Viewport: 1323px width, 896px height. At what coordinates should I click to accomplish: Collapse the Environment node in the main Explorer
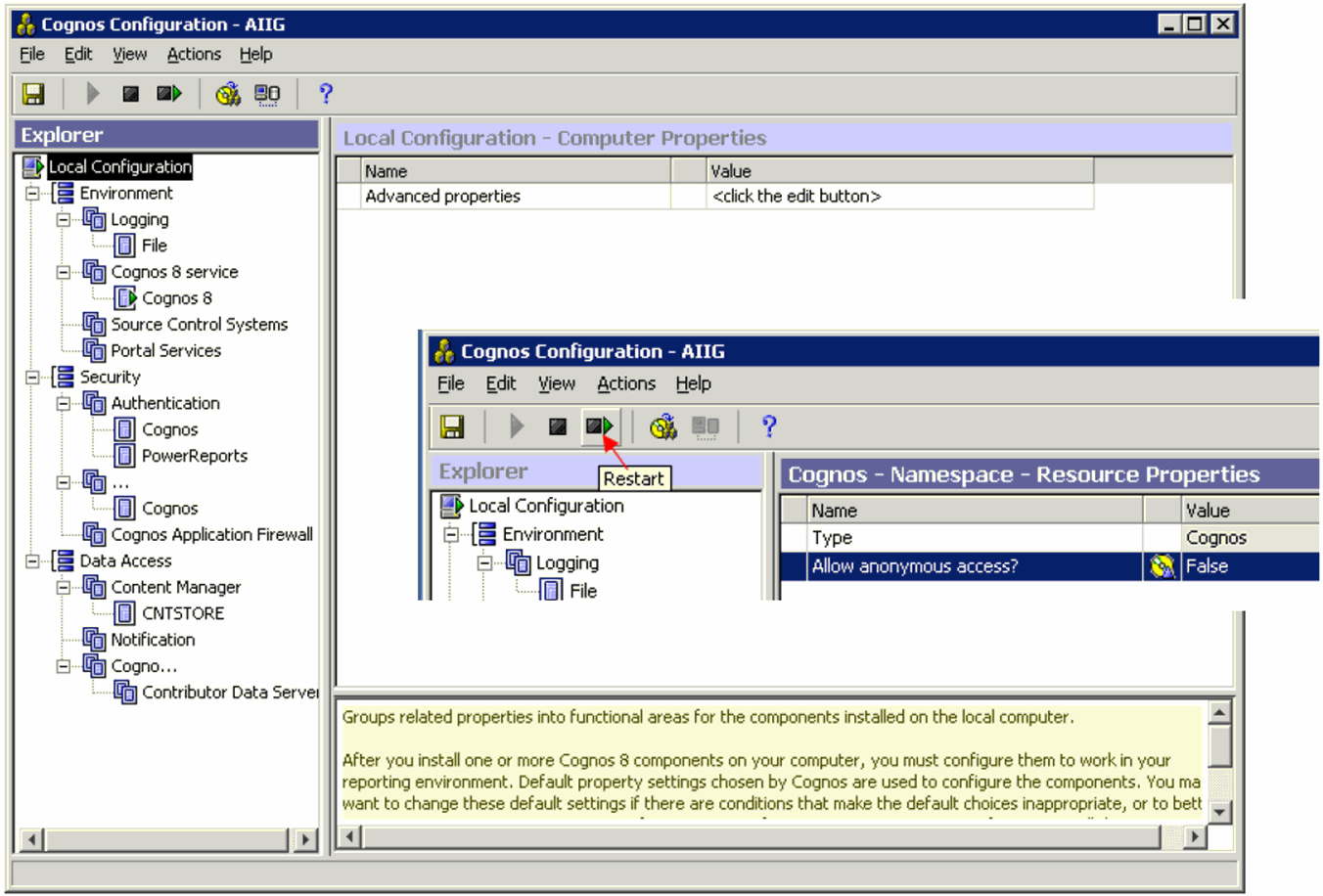pyautogui.click(x=32, y=194)
